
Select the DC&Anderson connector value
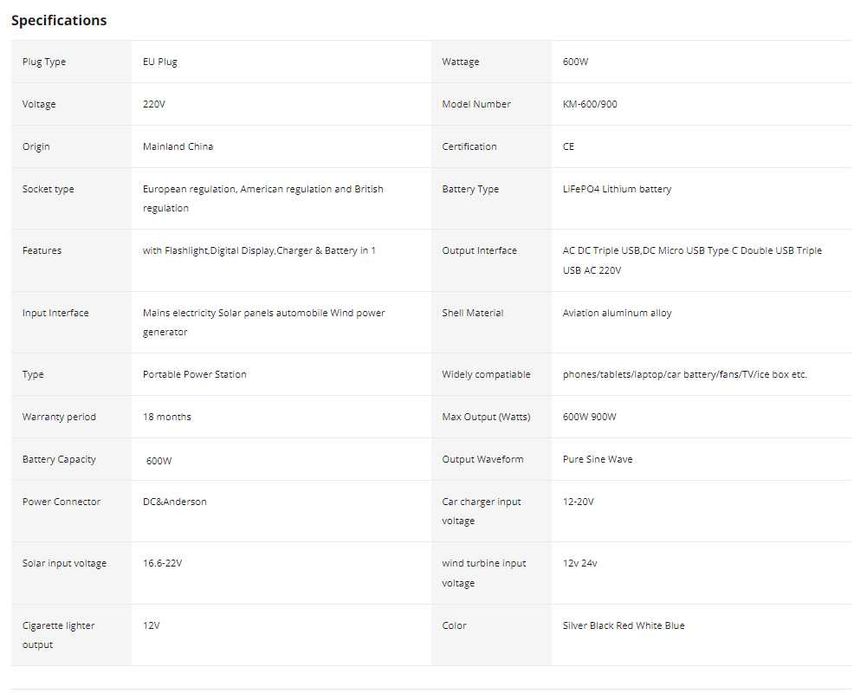tap(175, 502)
